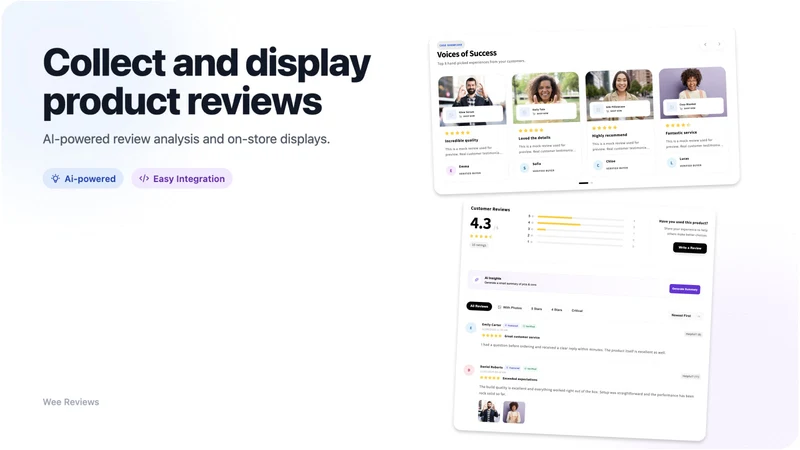
Task: Mark Emily Carter's review as helpful
Action: point(693,334)
